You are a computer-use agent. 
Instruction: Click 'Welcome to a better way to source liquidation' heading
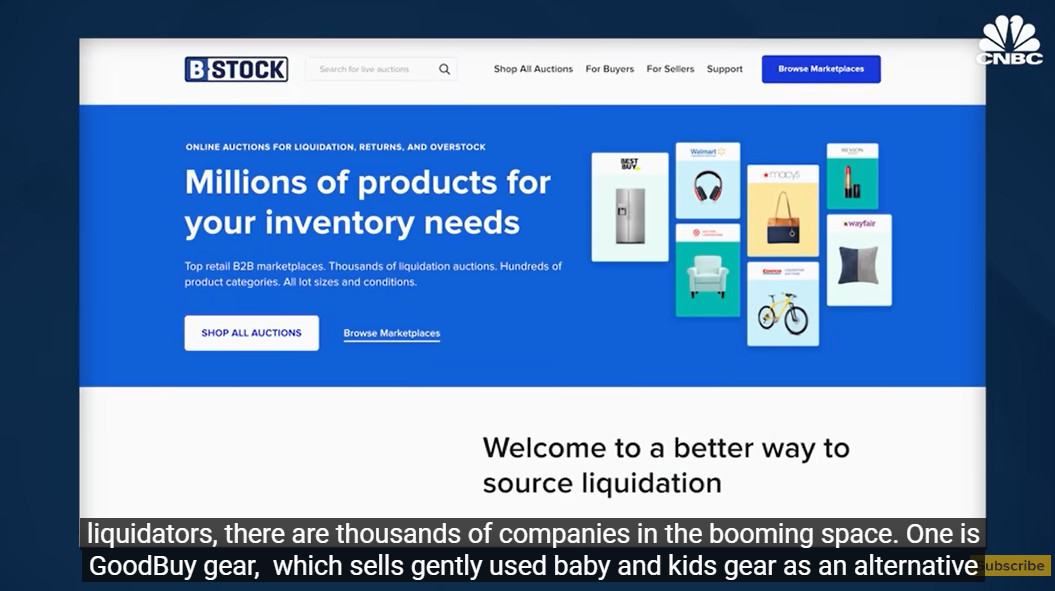666,465
